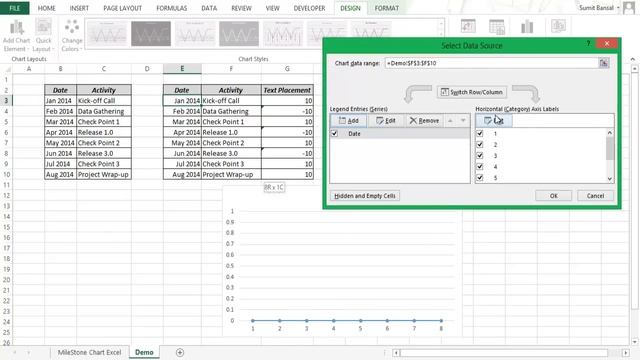Select the second dark chart style thumbnail
The height and width of the screenshot is (360, 640).
click(151, 33)
